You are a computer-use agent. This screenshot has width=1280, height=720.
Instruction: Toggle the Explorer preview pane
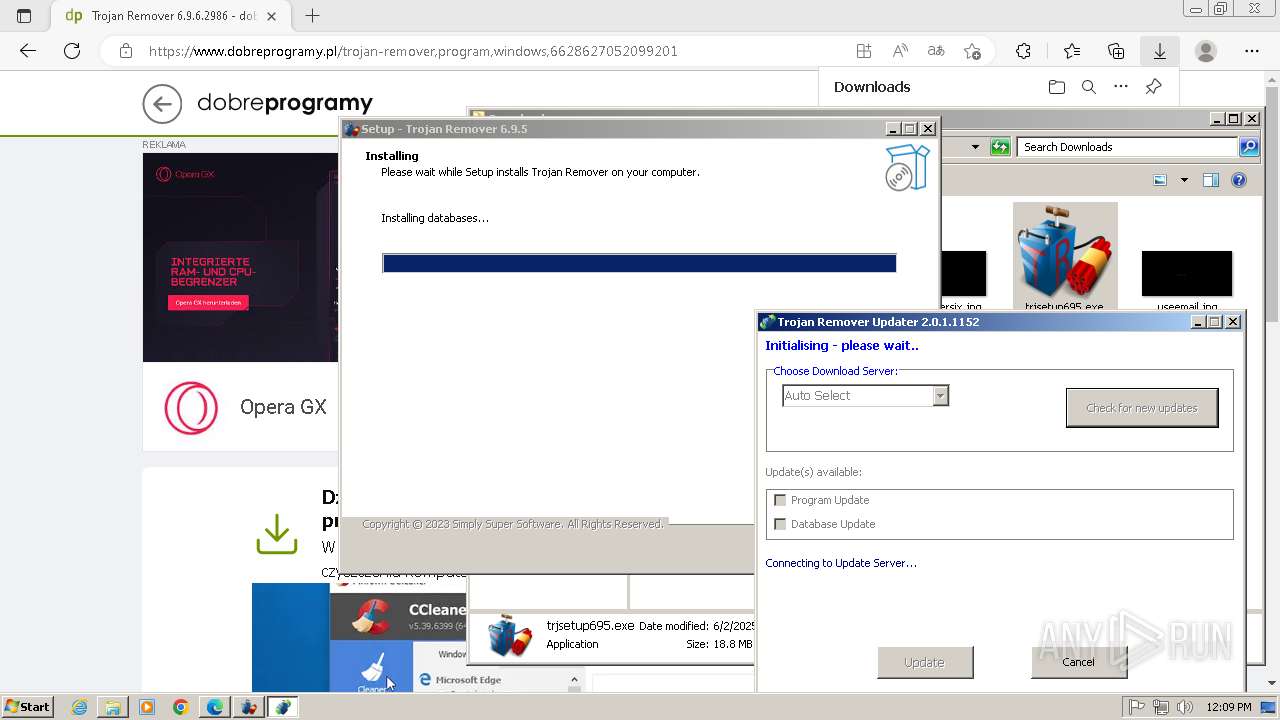[x=1211, y=180]
